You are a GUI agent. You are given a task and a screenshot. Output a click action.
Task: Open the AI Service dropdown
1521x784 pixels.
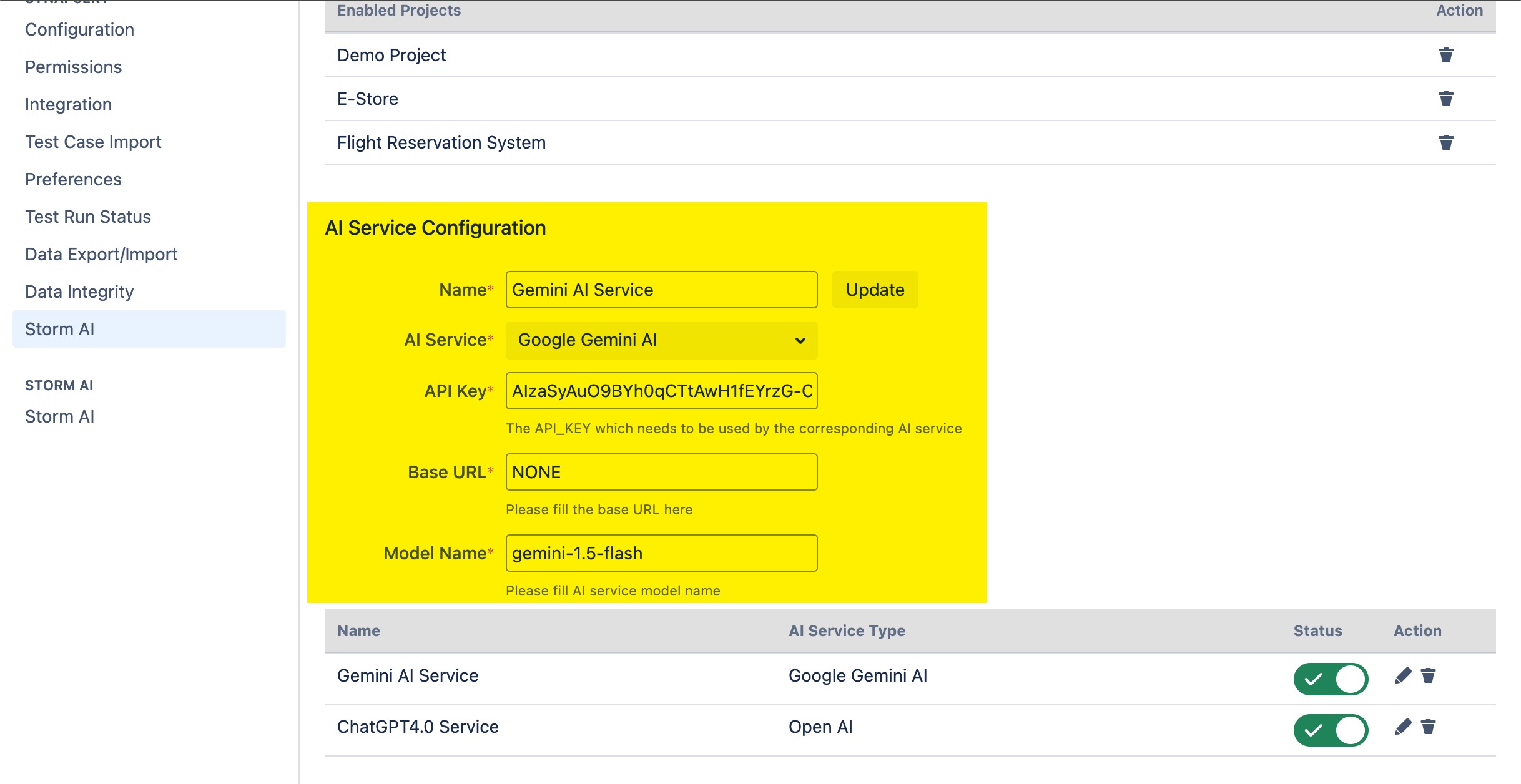point(661,340)
